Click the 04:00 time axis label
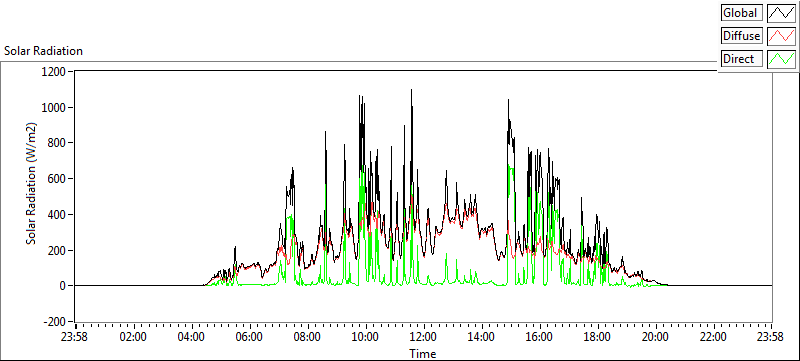Image resolution: width=800 pixels, height=361 pixels. [192, 337]
